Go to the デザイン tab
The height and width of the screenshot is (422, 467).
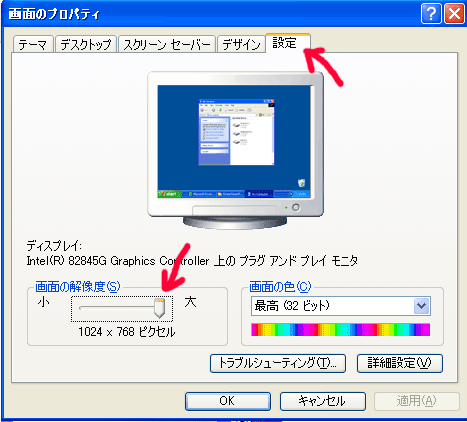pyautogui.click(x=241, y=44)
